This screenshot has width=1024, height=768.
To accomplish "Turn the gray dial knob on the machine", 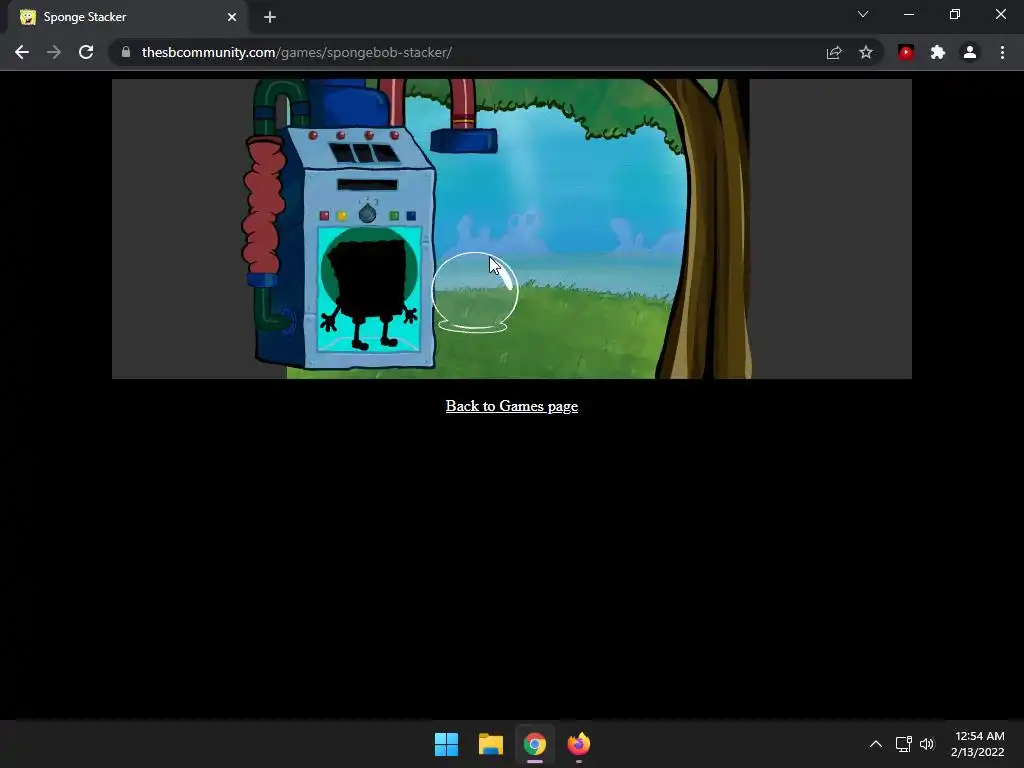I will coord(368,213).
